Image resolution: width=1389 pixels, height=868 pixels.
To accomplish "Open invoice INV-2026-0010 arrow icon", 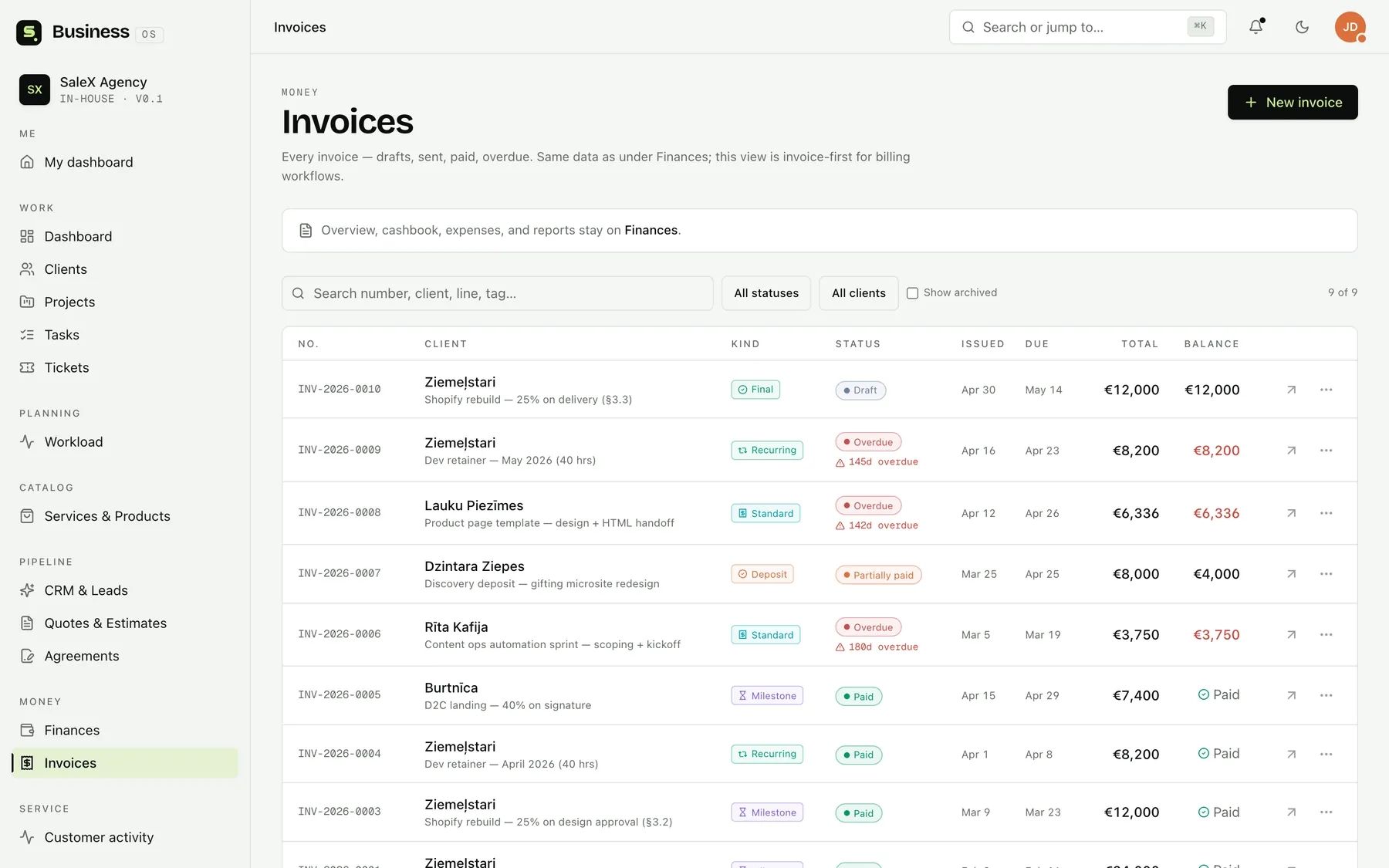I will [x=1291, y=390].
